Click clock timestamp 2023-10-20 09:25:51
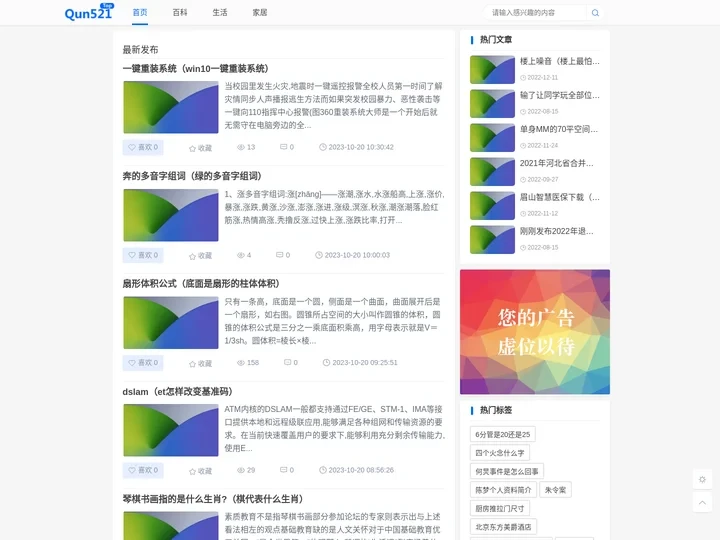Viewport: 720px width, 540px height. [360, 363]
